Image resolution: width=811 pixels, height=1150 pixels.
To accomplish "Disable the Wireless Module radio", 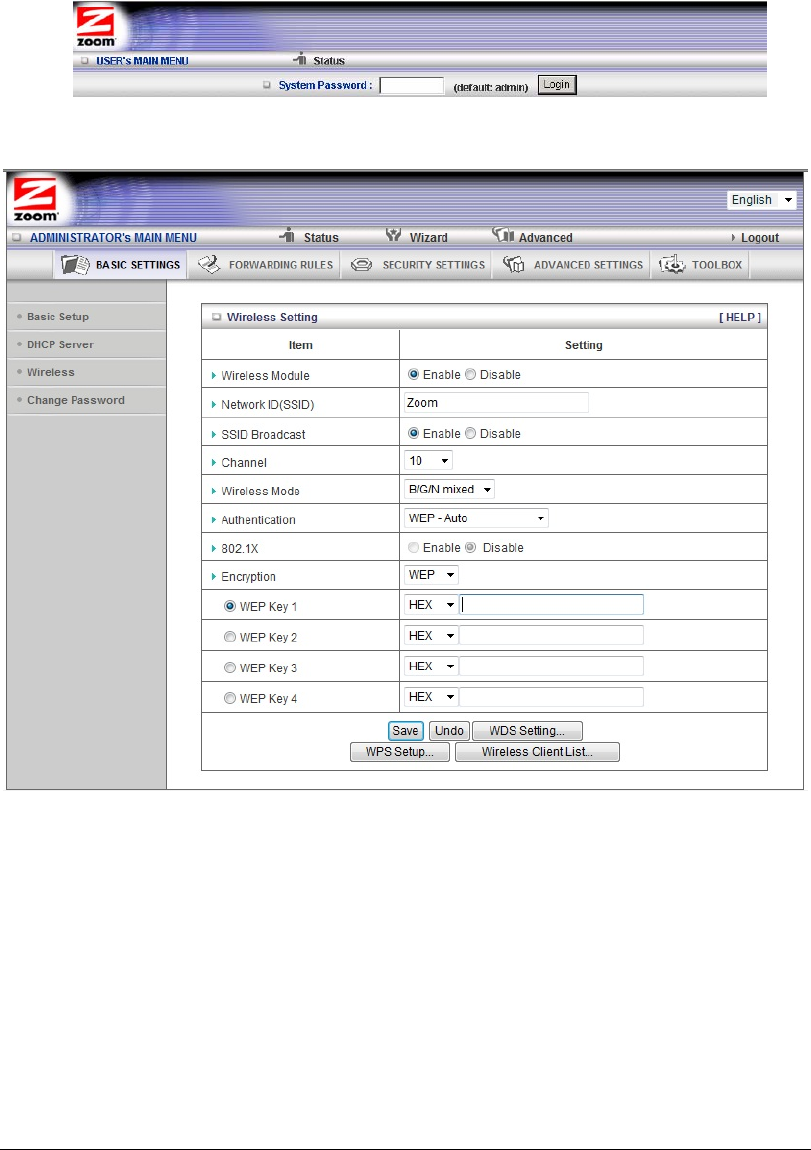I will (x=471, y=375).
